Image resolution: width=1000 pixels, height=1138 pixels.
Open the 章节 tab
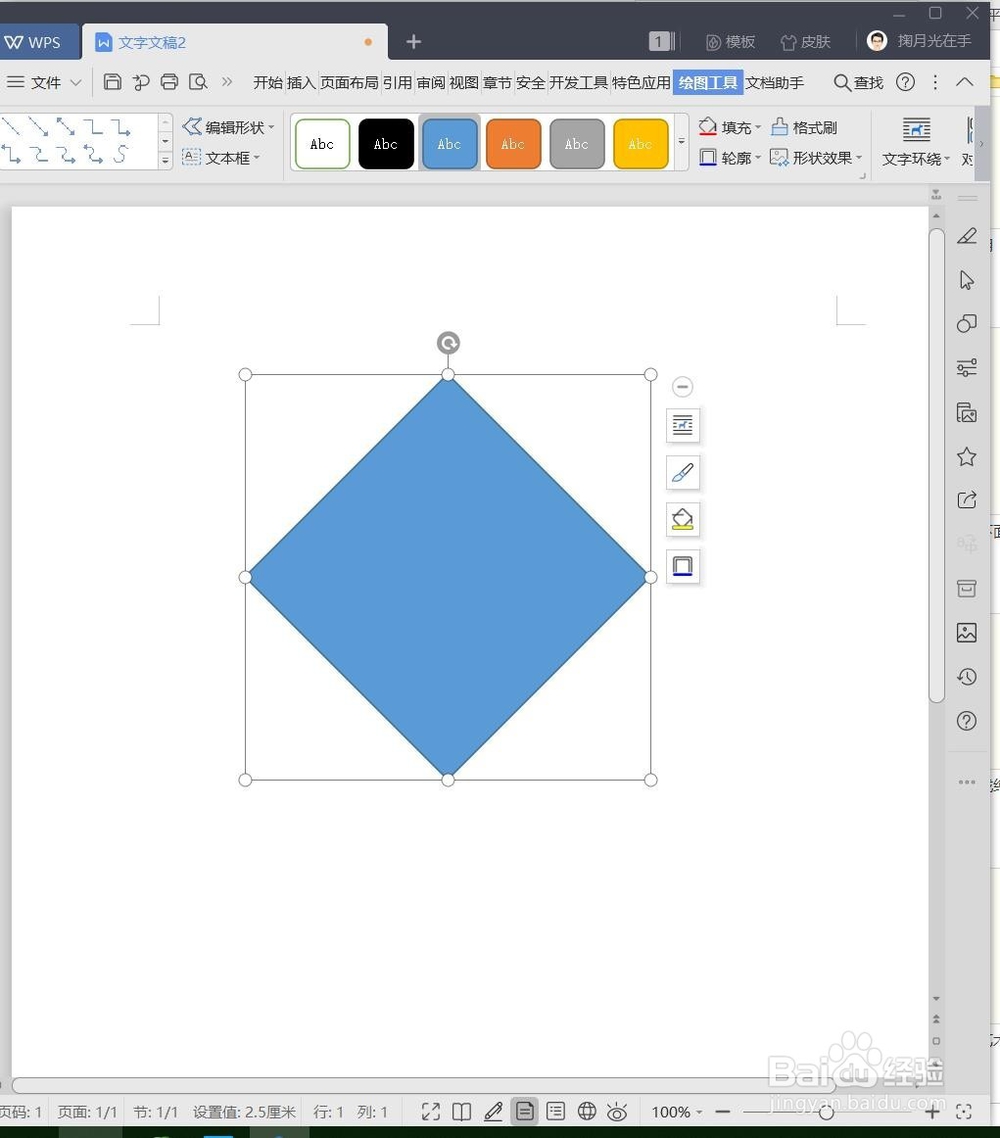(x=497, y=83)
